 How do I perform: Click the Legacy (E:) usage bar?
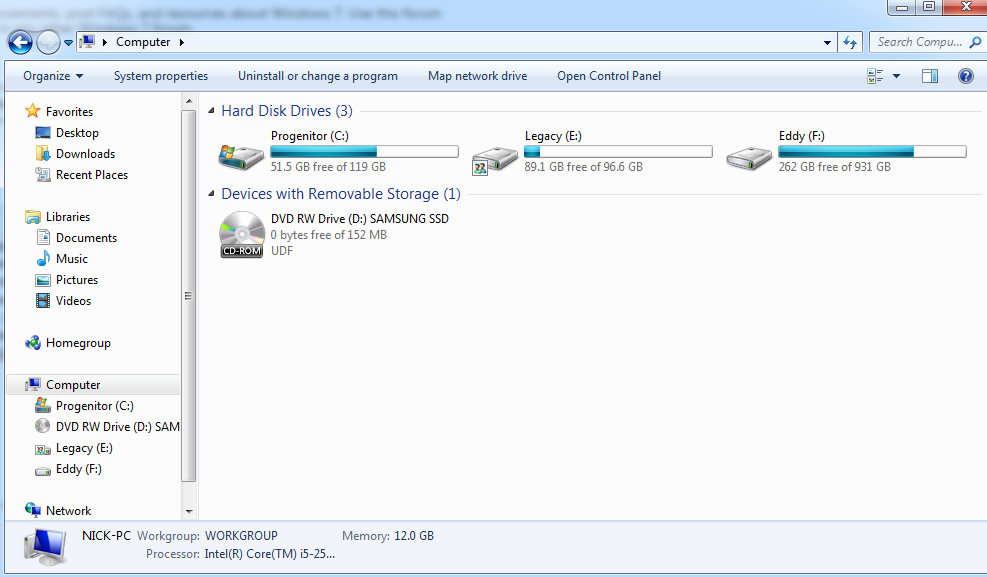[618, 152]
